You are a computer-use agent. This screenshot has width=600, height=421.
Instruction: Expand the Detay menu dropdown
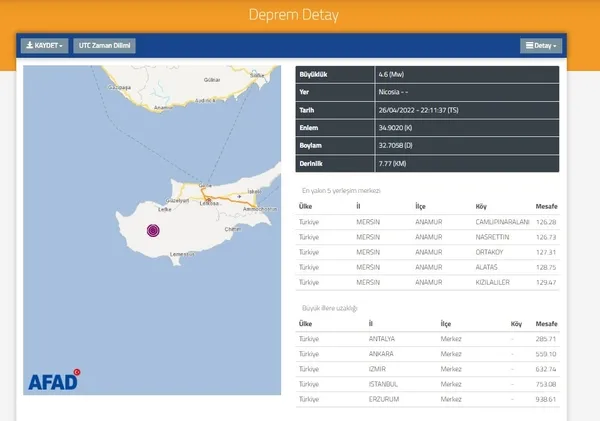pyautogui.click(x=541, y=46)
